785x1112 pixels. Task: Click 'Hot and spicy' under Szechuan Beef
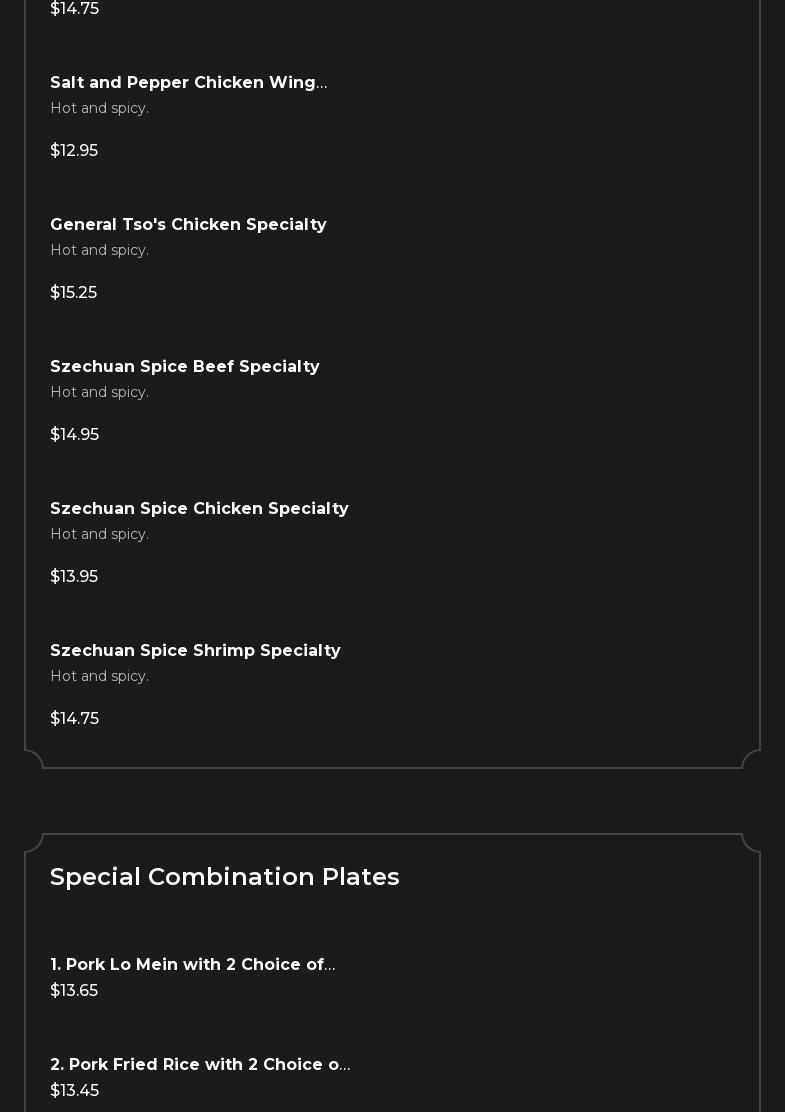tap(99, 393)
